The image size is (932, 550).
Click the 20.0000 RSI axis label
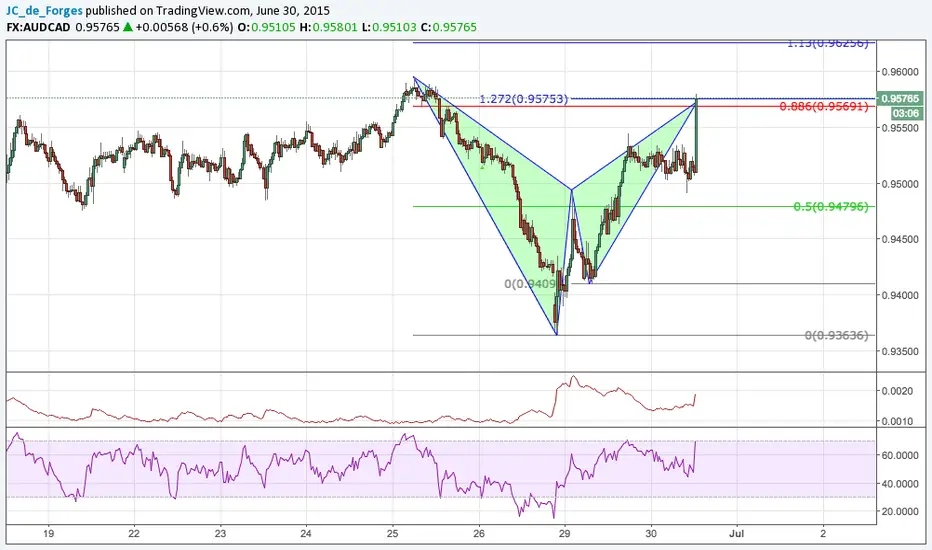click(900, 511)
